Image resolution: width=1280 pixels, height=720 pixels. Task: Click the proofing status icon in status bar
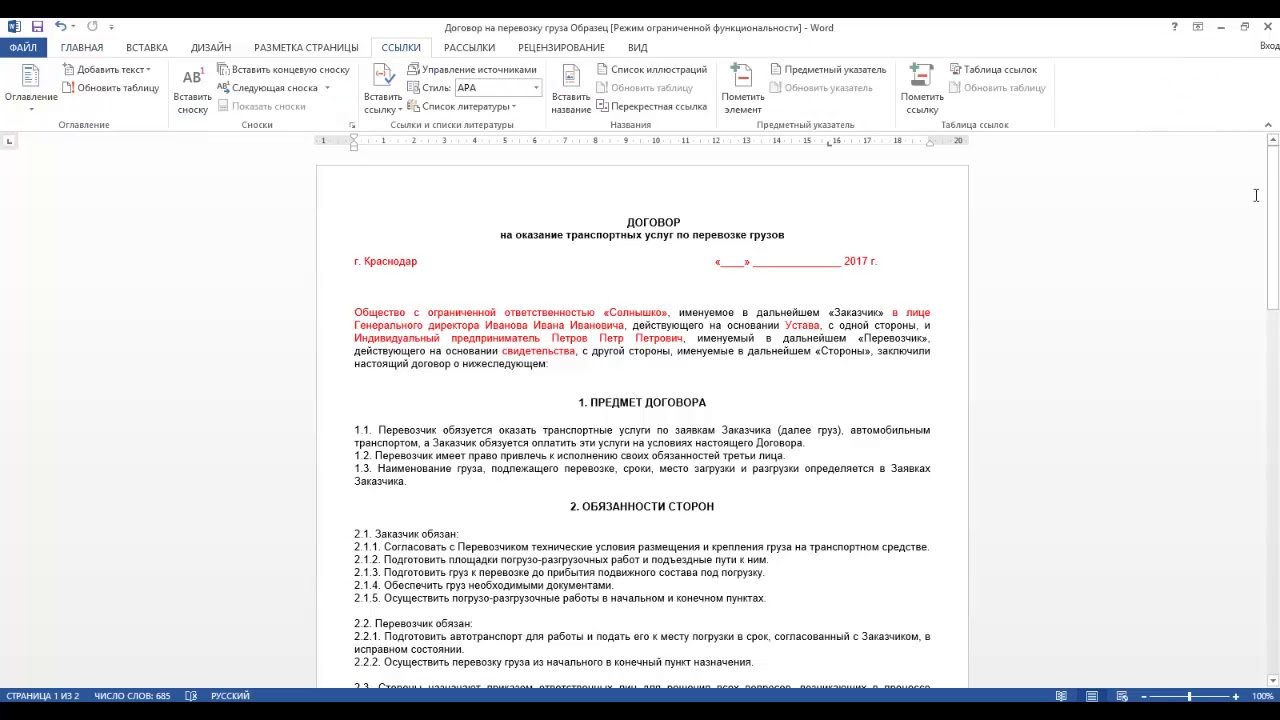click(x=191, y=696)
